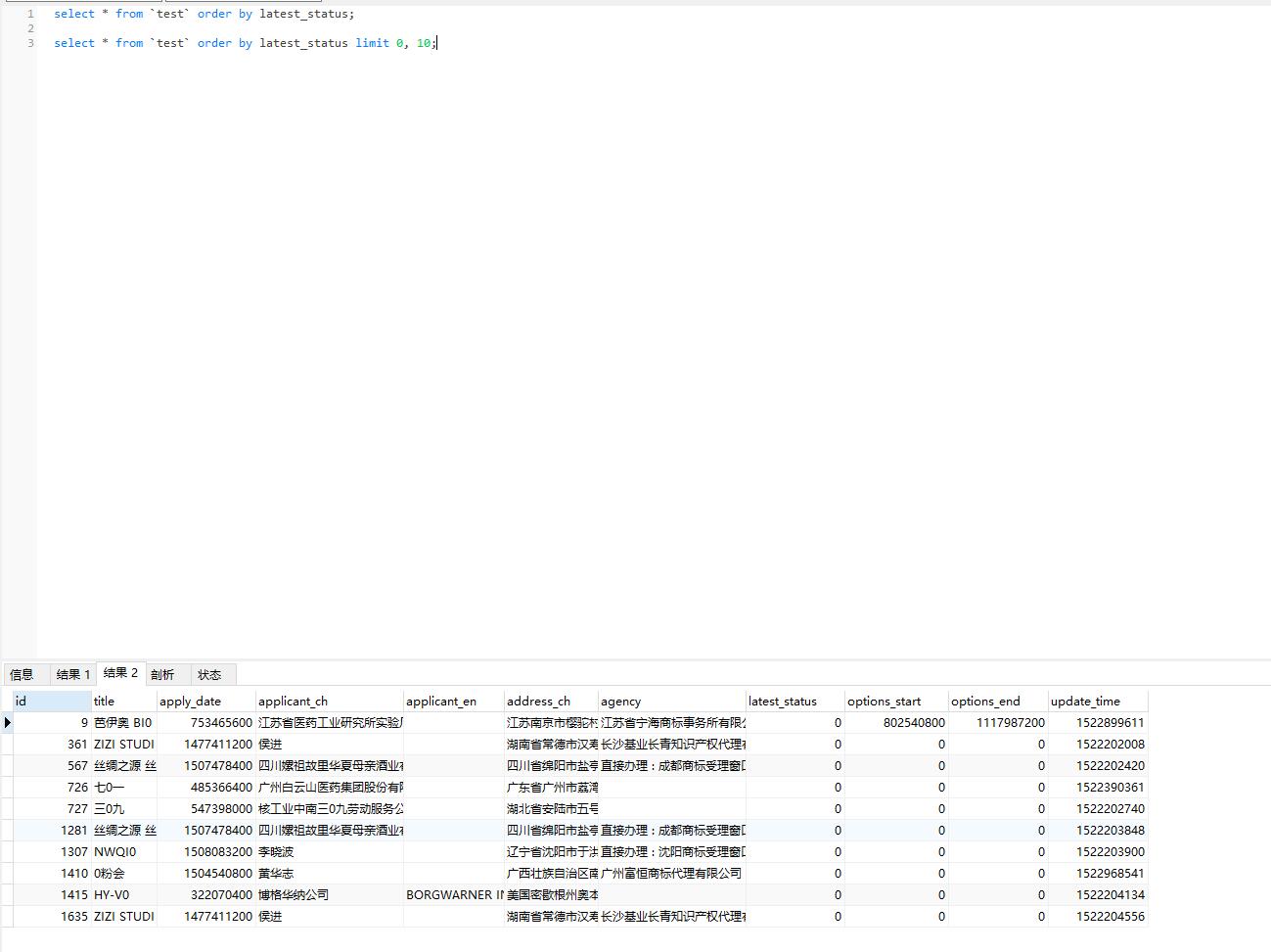This screenshot has width=1271, height=952.
Task: Click the title cell 0粉会
Action: tap(124, 874)
